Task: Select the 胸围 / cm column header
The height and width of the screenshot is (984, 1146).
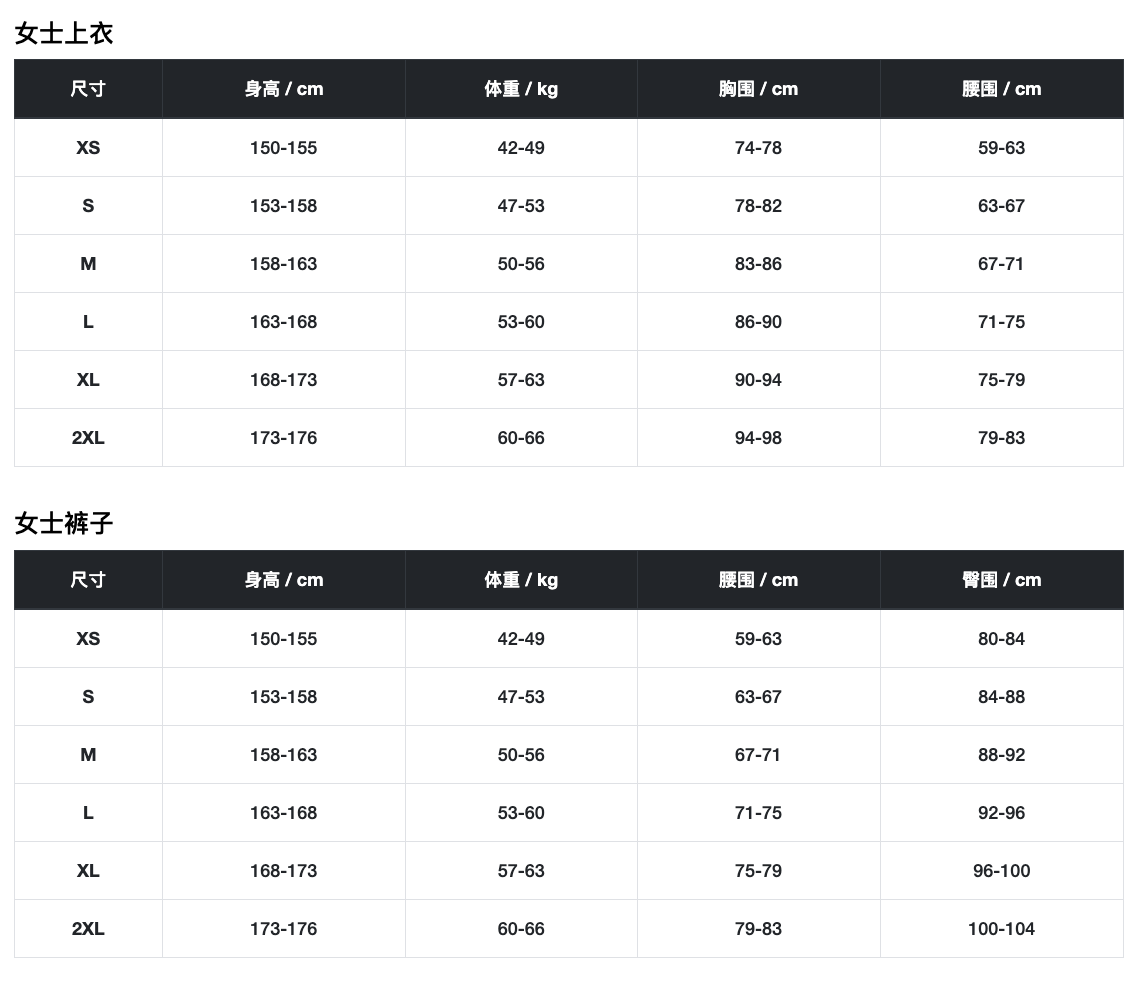Action: coord(758,89)
